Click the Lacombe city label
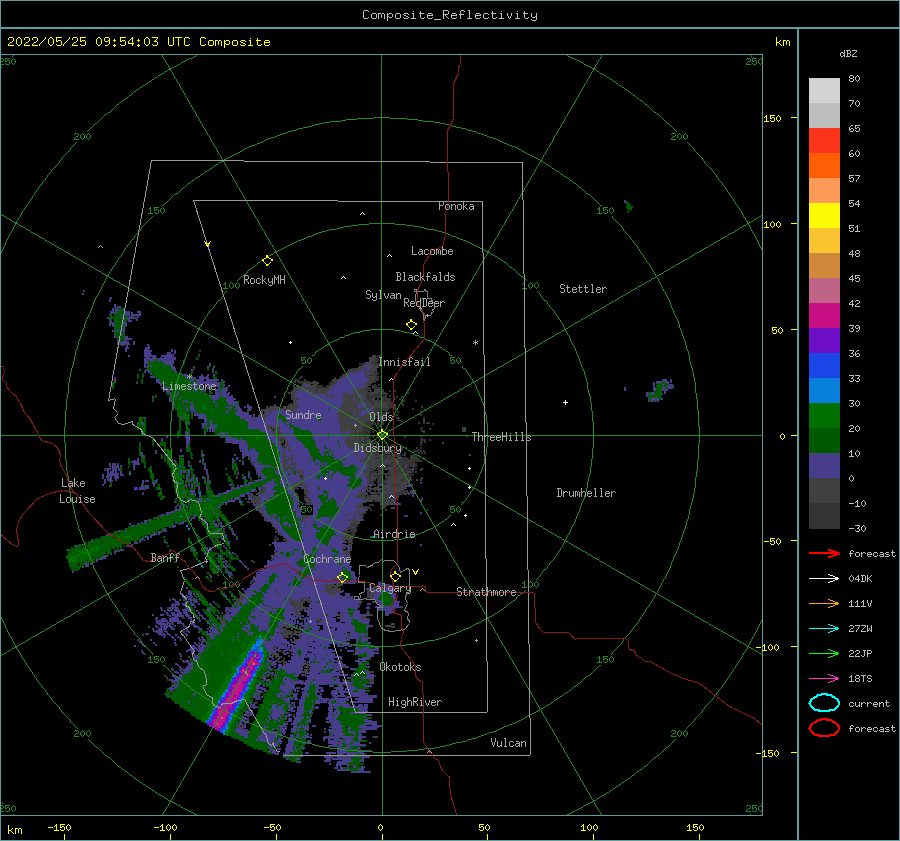Viewport: 900px width, 841px height. 432,251
